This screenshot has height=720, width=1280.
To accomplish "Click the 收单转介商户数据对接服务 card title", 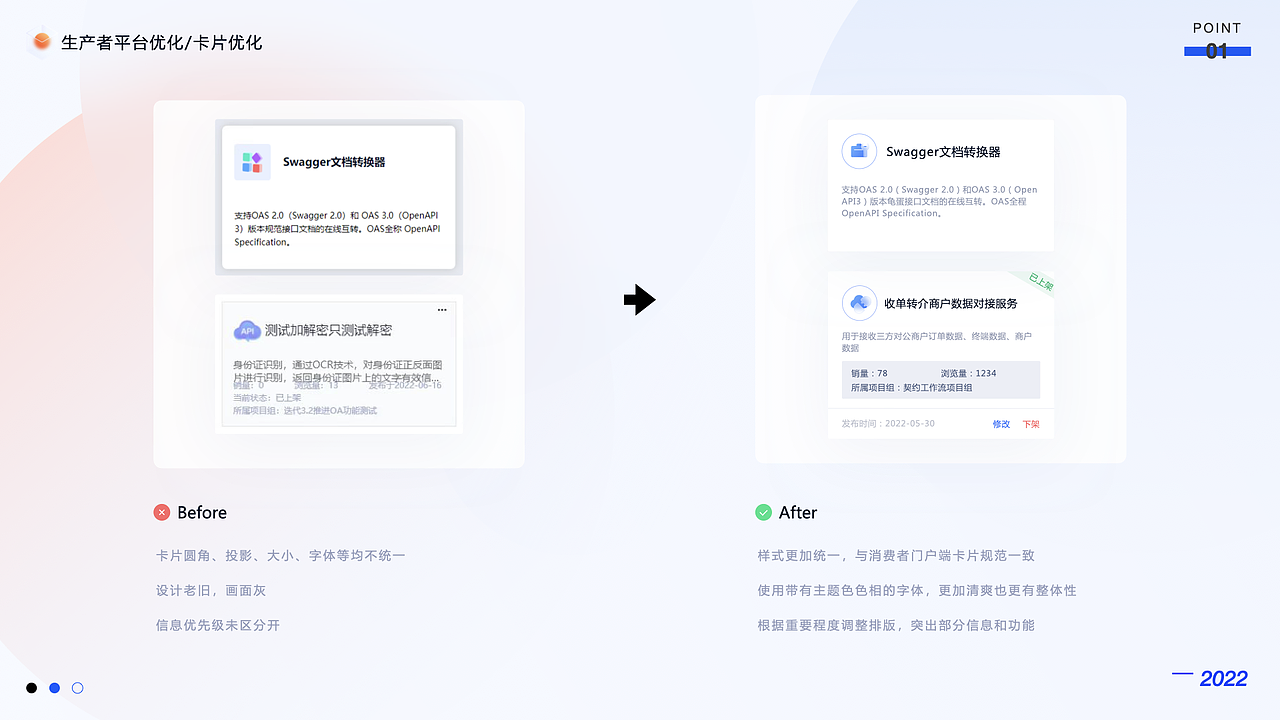I will click(951, 303).
